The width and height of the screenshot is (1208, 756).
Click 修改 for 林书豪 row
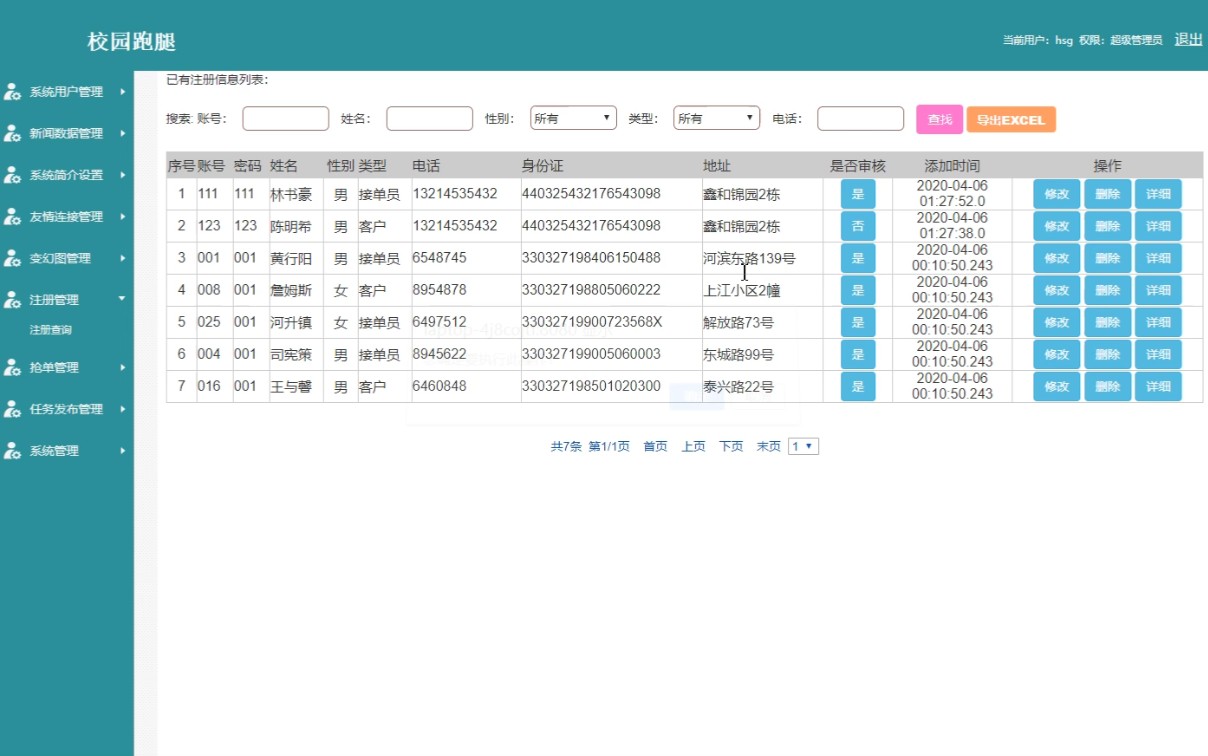pos(1056,194)
